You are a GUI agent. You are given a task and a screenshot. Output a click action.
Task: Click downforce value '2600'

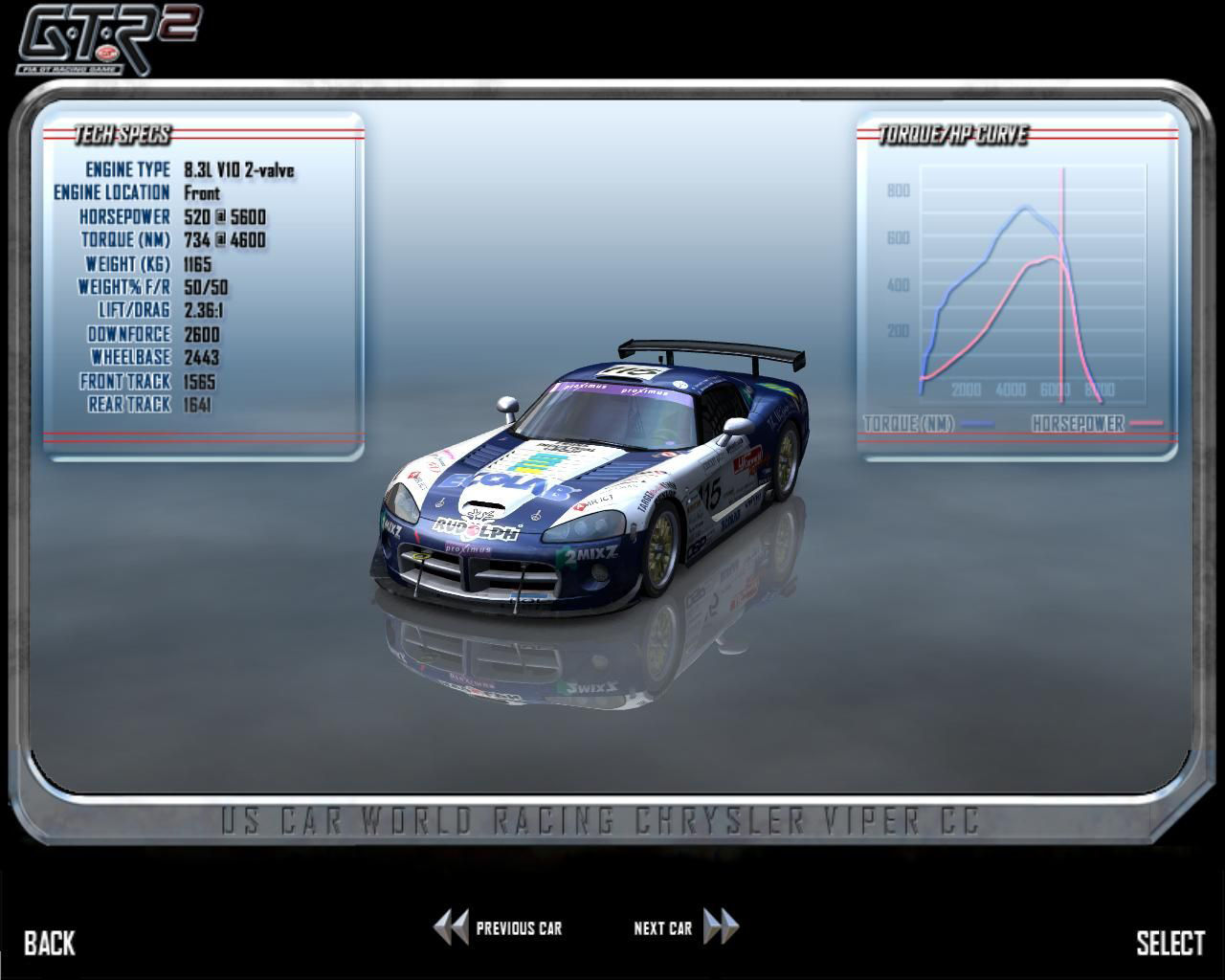pos(202,334)
